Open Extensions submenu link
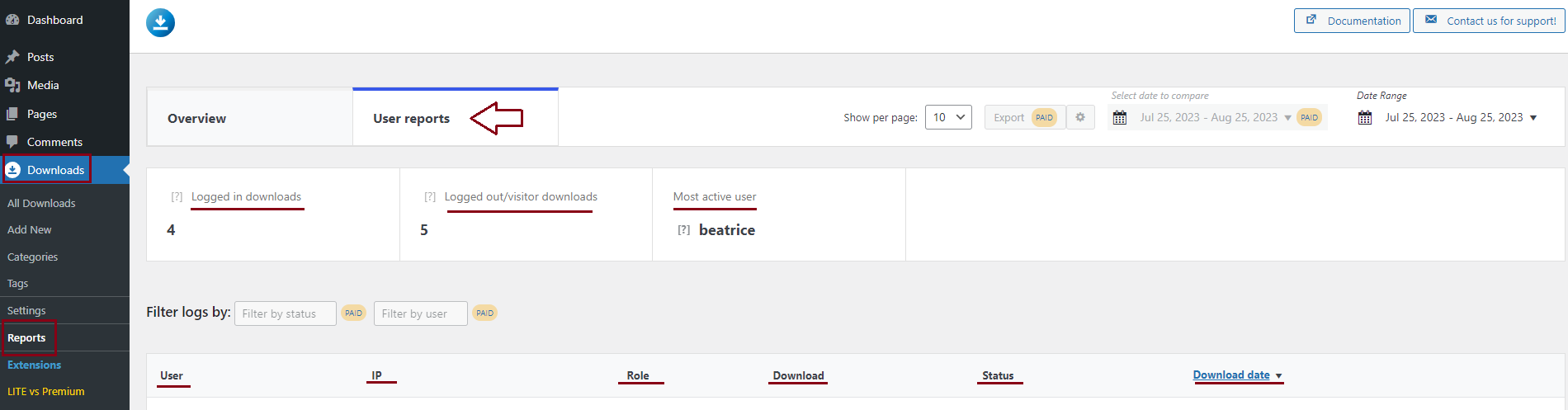The image size is (1568, 410). click(35, 365)
